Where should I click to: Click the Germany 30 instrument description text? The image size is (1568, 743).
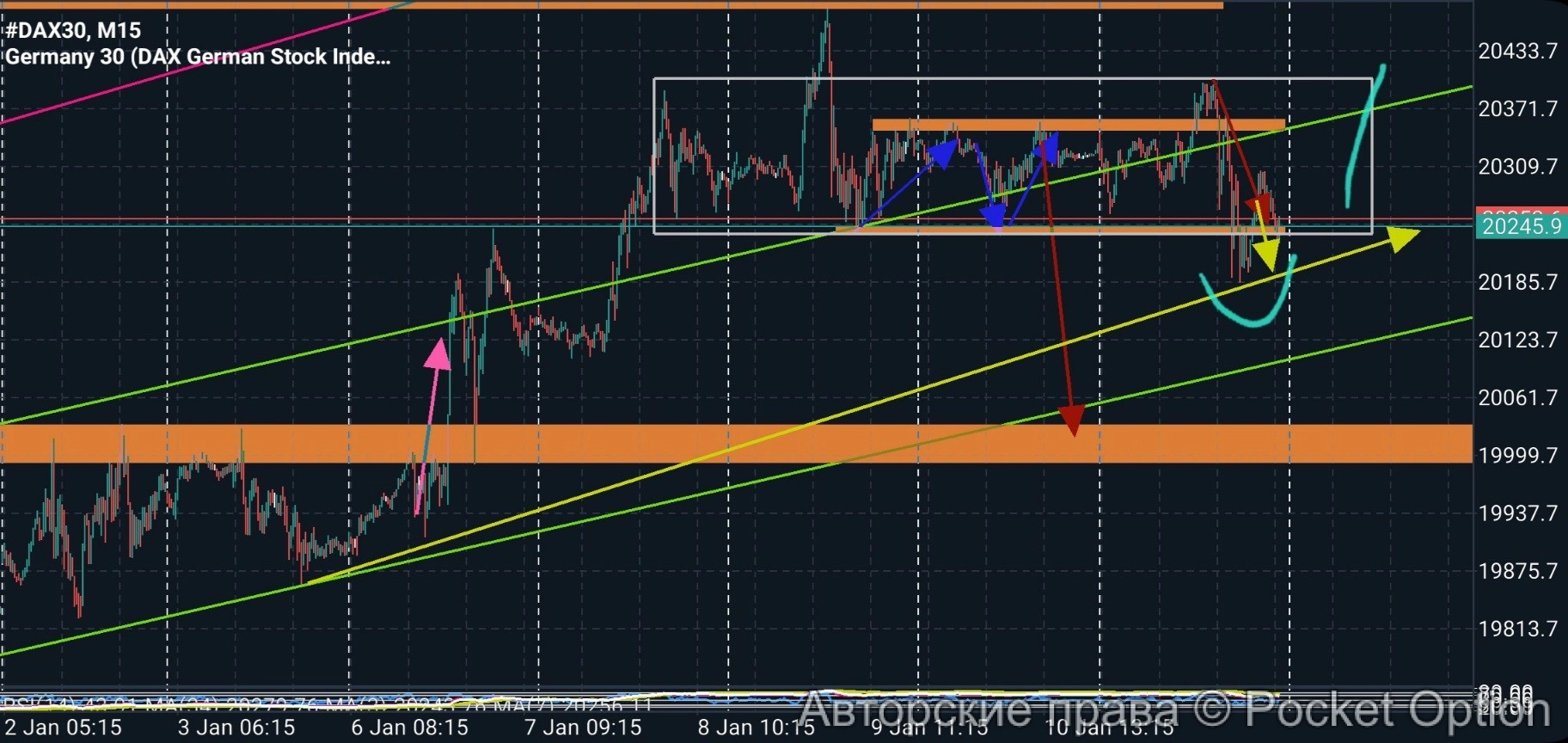click(198, 57)
